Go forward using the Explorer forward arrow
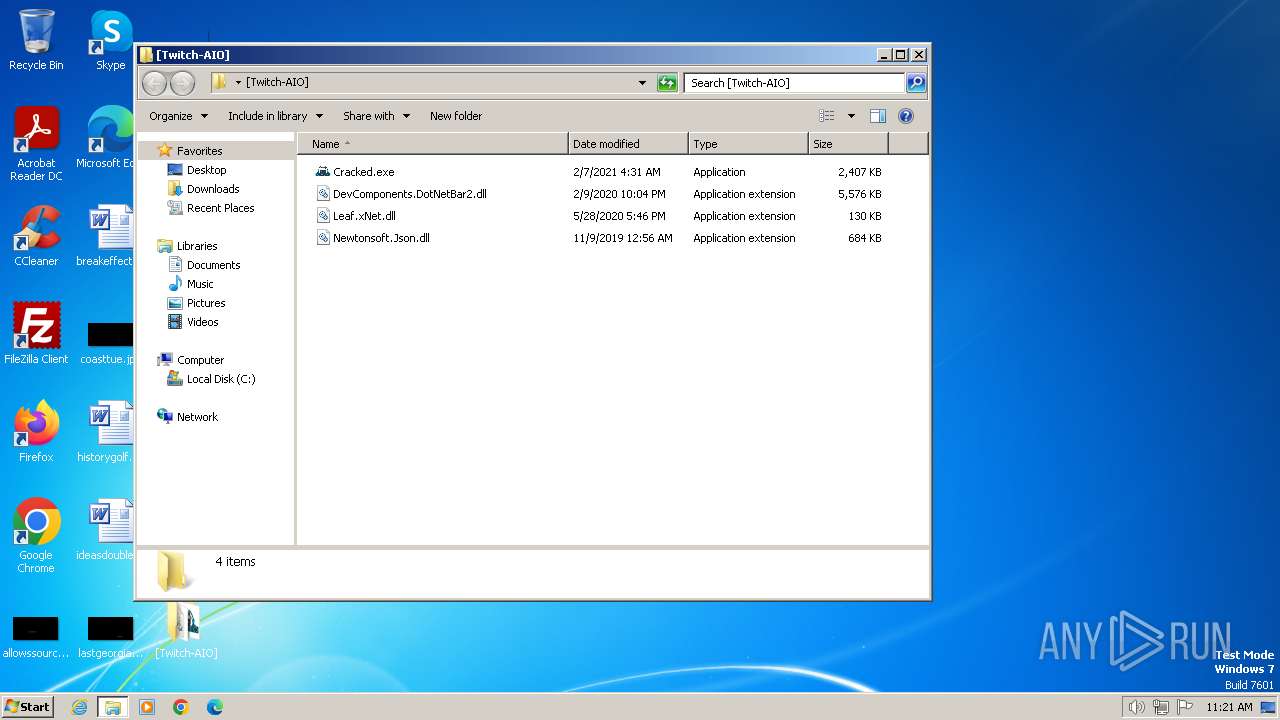Image resolution: width=1280 pixels, height=720 pixels. point(182,83)
